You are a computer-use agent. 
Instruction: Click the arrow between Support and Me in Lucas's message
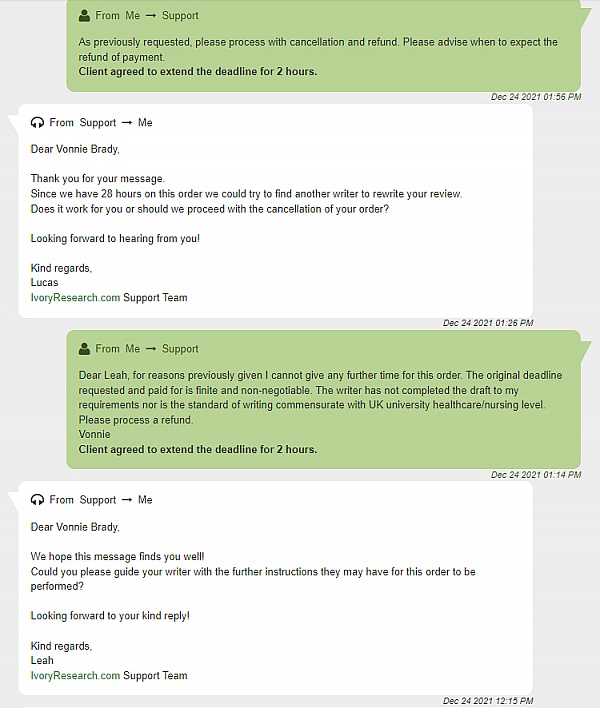(127, 123)
